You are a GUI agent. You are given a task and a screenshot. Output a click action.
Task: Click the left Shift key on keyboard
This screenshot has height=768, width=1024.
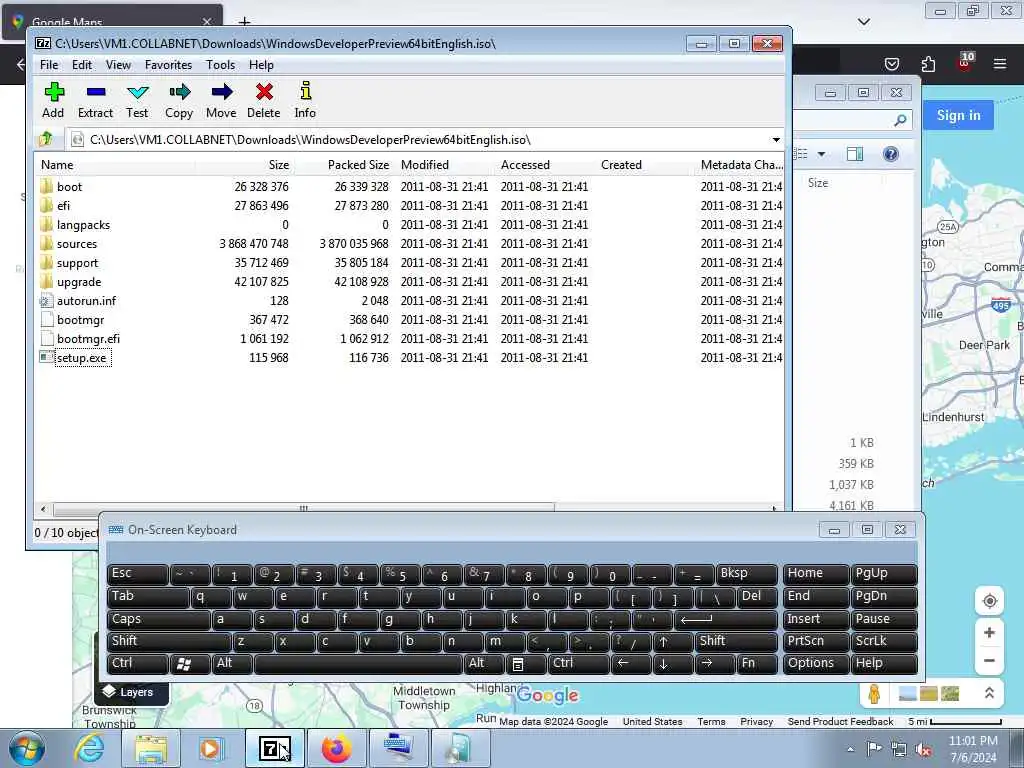click(x=168, y=641)
